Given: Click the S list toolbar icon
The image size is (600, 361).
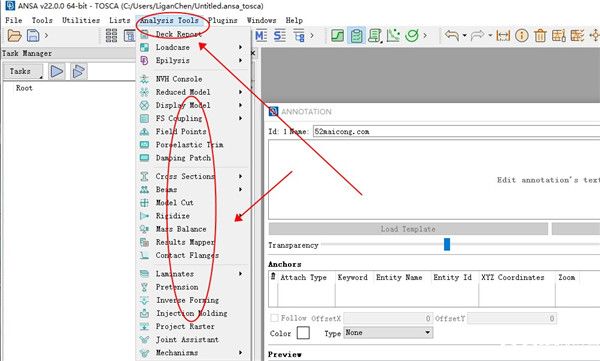Looking at the screenshot, I should point(280,36).
